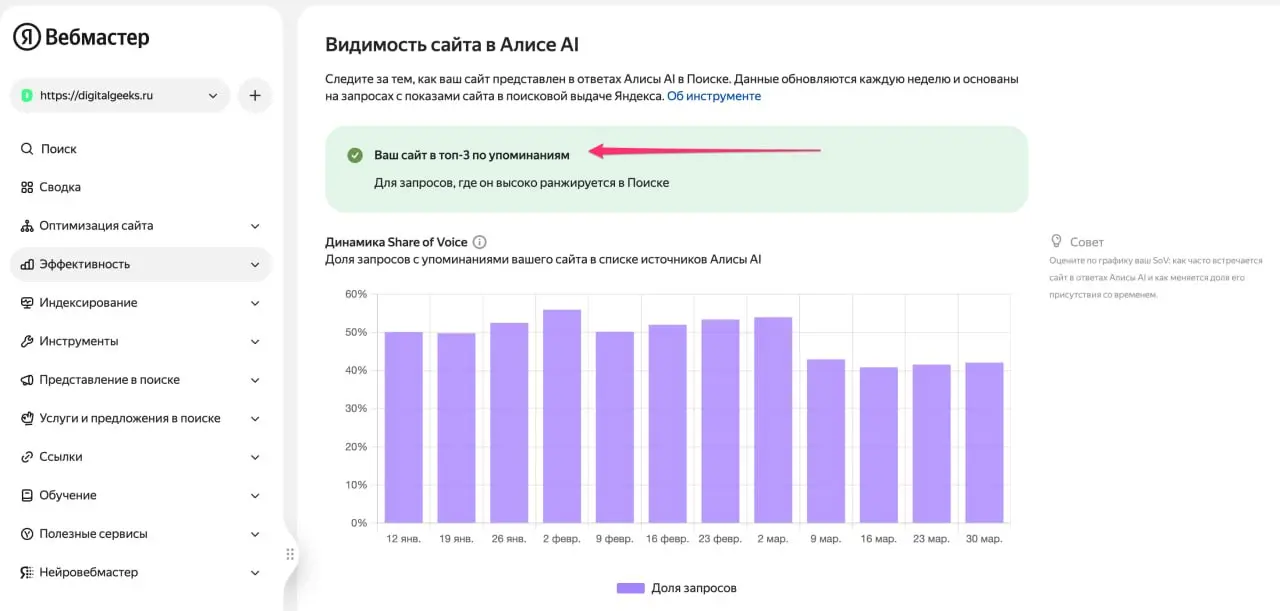The height and width of the screenshot is (611, 1280).
Task: Click the 16 мар. chart bar
Action: pos(879,445)
